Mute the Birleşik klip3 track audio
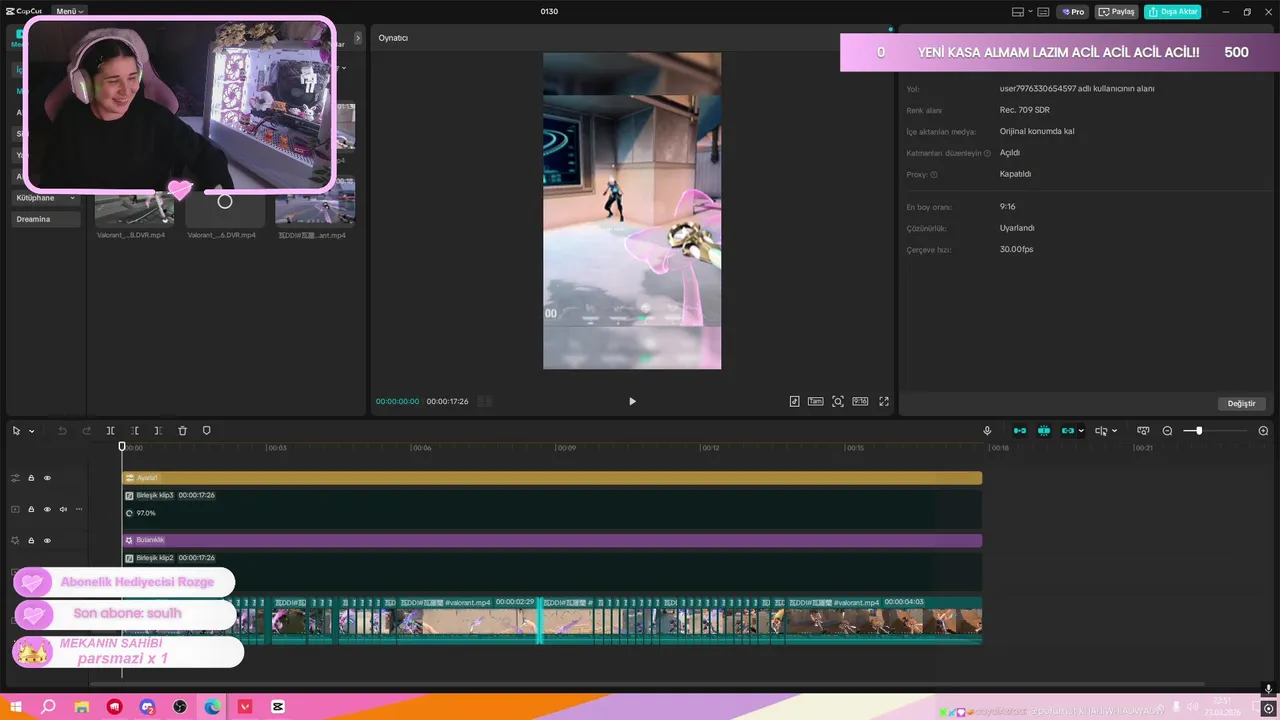Screen dimensions: 1280x720 tap(63, 509)
